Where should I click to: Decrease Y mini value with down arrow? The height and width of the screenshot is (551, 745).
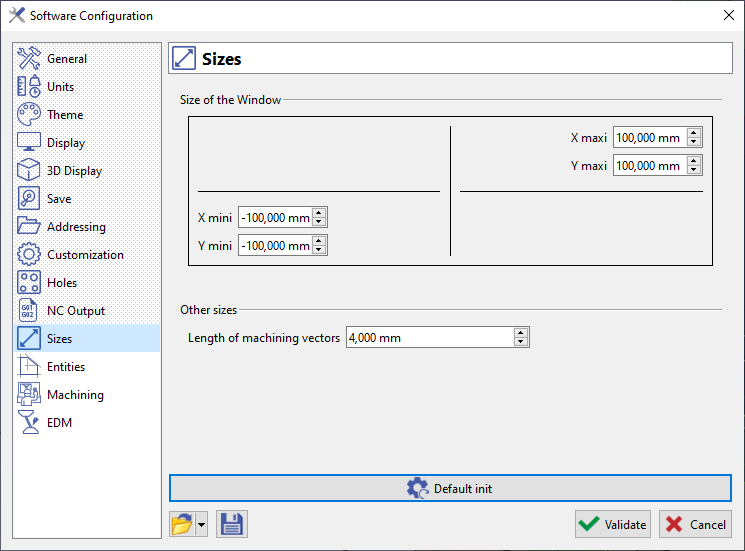pos(319,250)
